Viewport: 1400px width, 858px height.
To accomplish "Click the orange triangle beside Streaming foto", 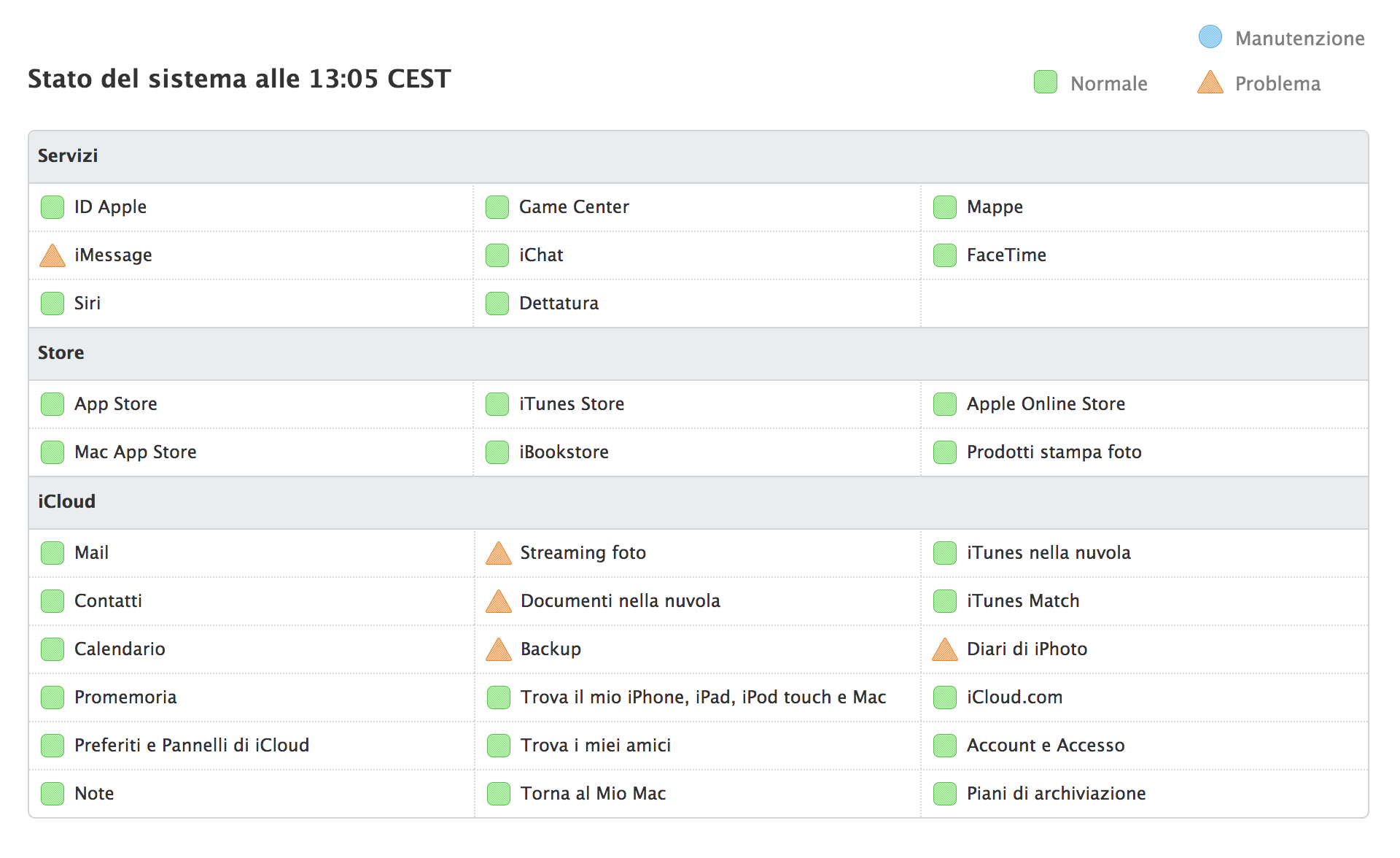I will (x=499, y=553).
